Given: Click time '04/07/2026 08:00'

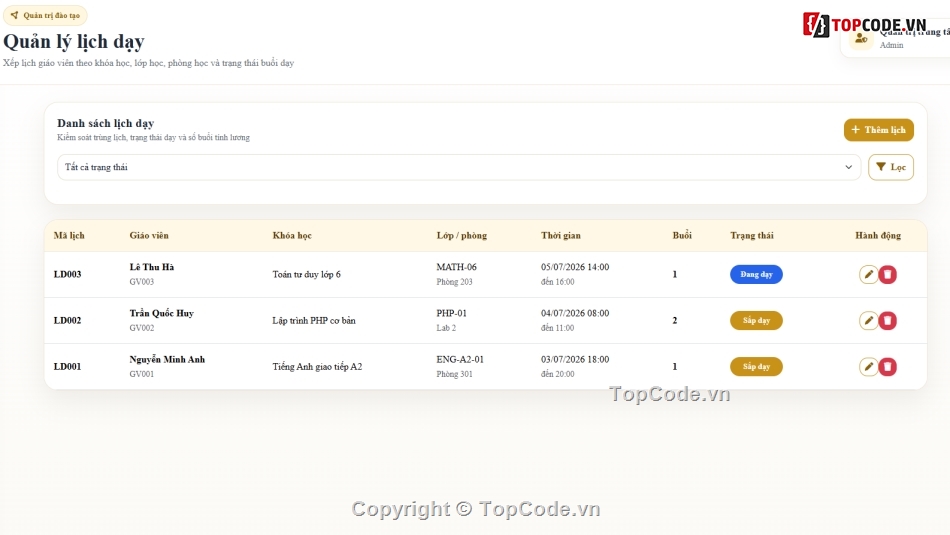Looking at the screenshot, I should pos(575,313).
